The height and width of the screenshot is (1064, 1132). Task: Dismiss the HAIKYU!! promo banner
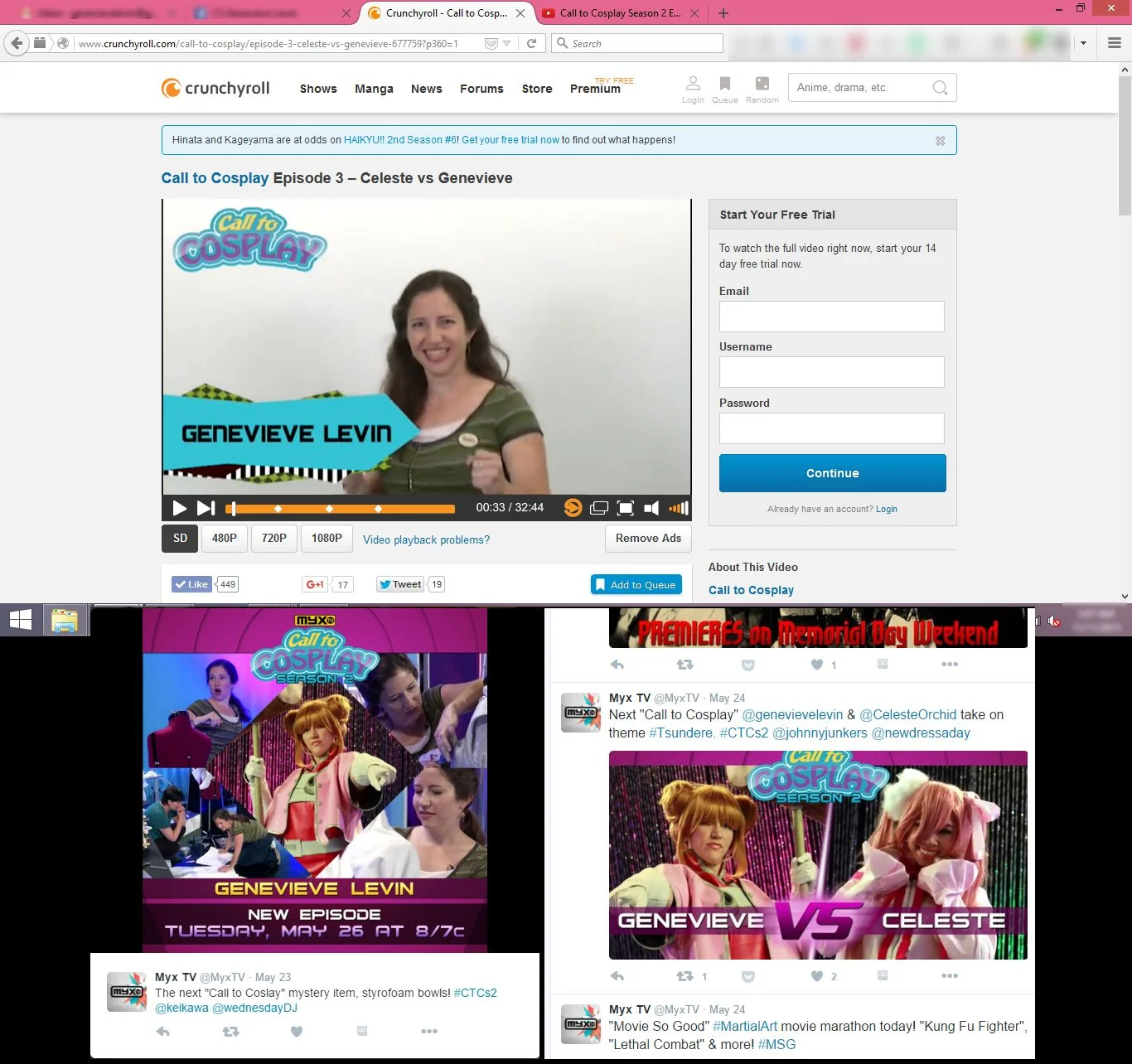940,141
